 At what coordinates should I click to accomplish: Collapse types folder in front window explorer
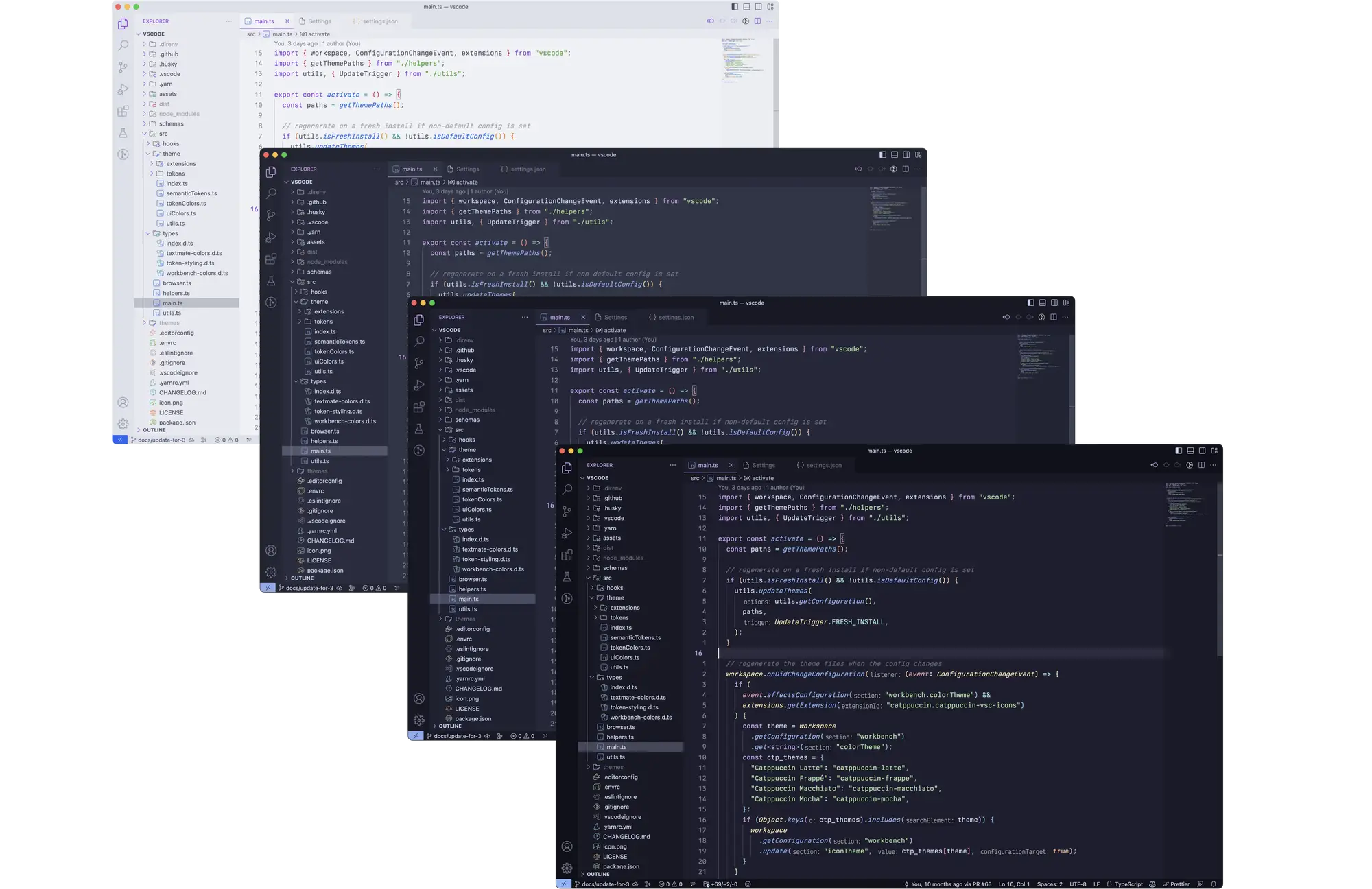tap(631, 677)
